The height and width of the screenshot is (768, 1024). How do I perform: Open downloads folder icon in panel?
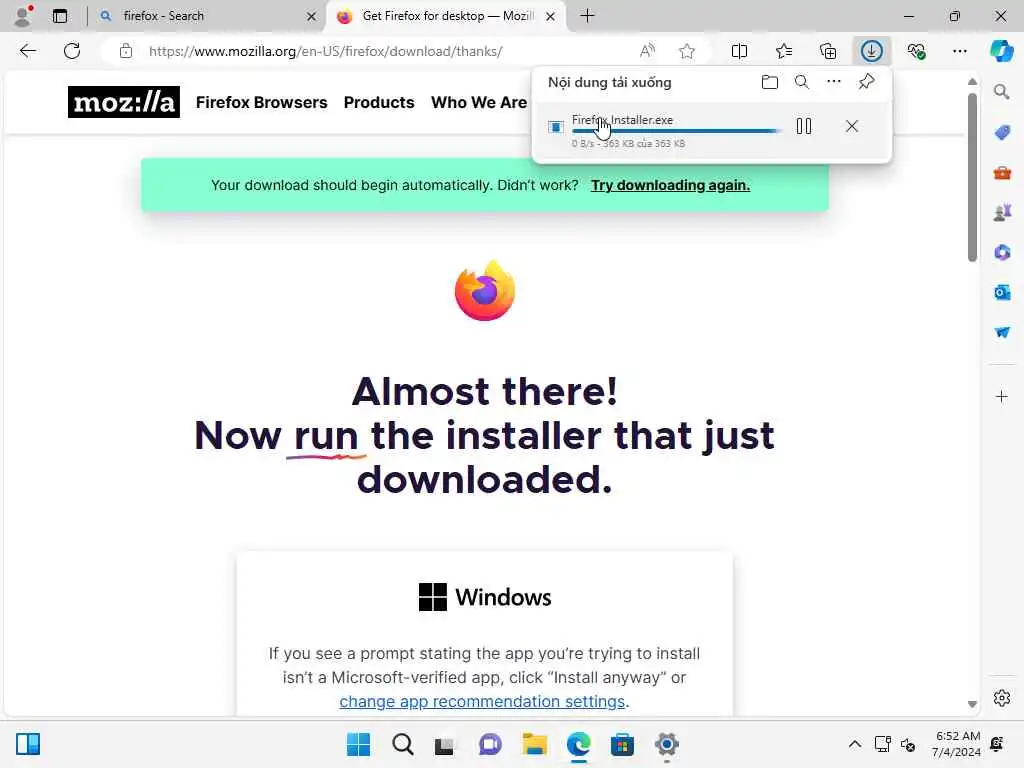(770, 82)
